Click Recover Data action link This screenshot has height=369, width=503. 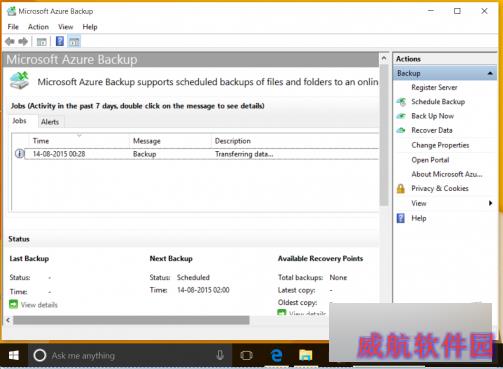[x=432, y=130]
